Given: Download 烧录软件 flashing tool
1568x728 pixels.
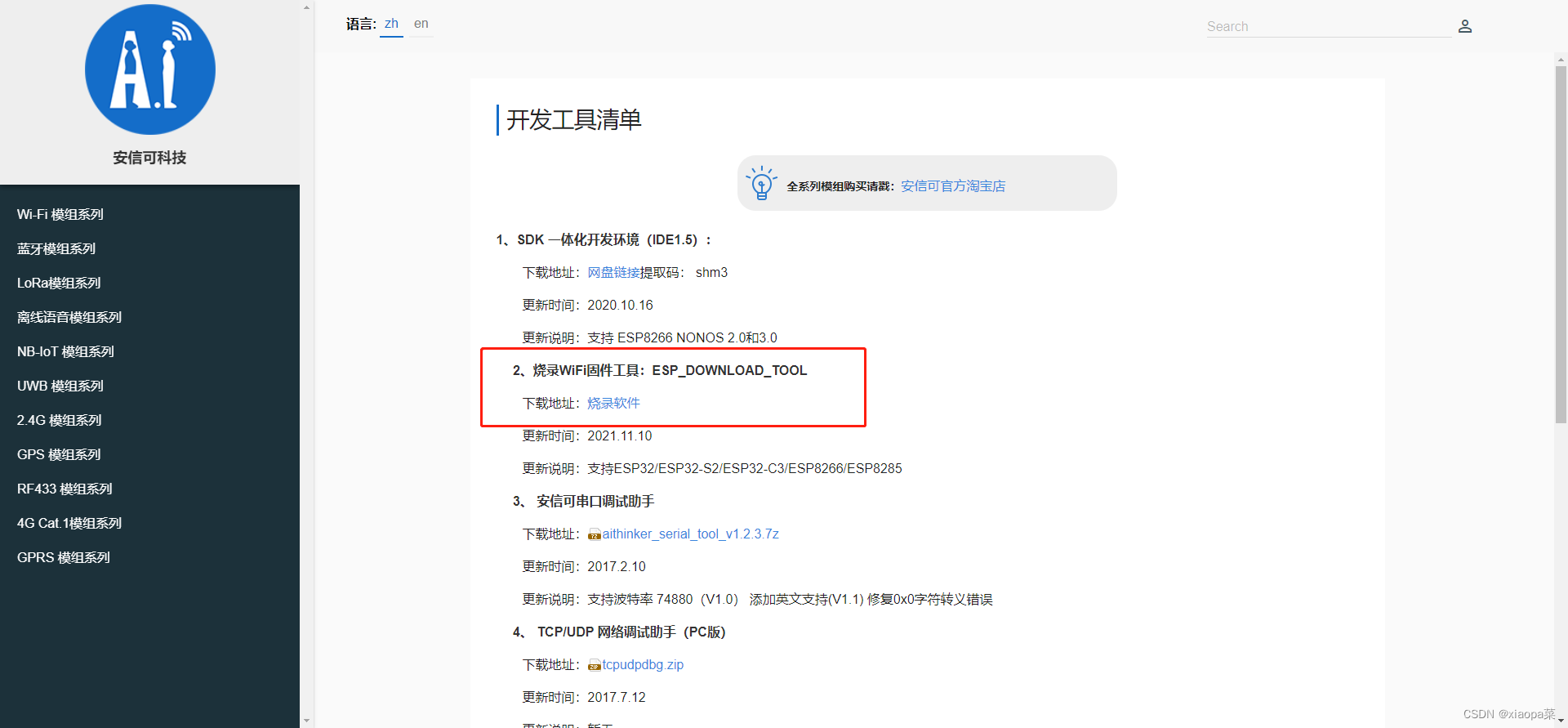Looking at the screenshot, I should (x=613, y=403).
